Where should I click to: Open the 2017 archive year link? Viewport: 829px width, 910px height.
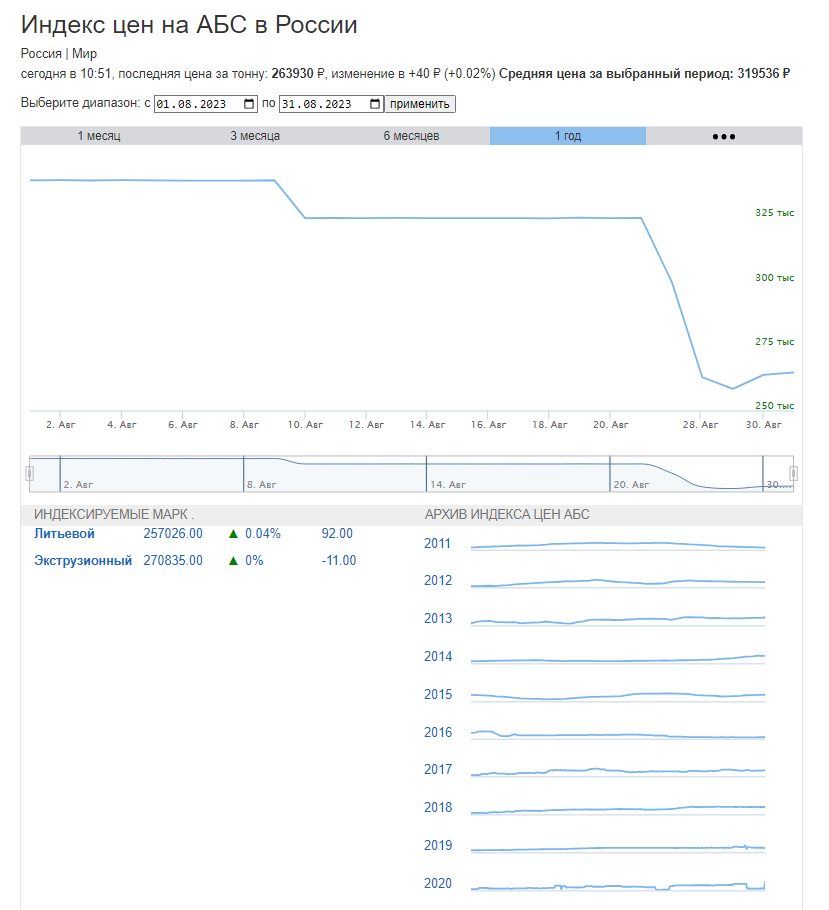438,770
